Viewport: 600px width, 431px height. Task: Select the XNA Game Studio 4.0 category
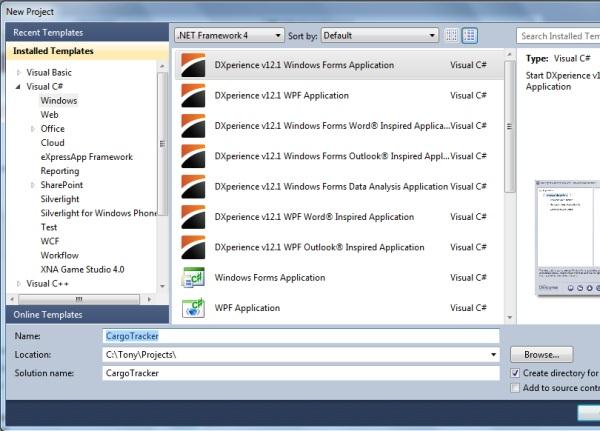point(82,269)
